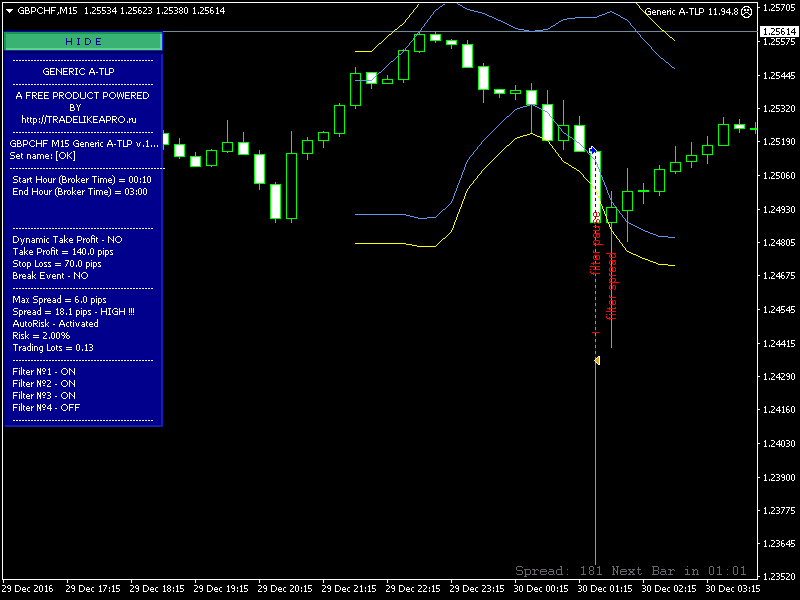
Task: Click 'Trading Lots = 0.13' line
Action: pos(53,347)
